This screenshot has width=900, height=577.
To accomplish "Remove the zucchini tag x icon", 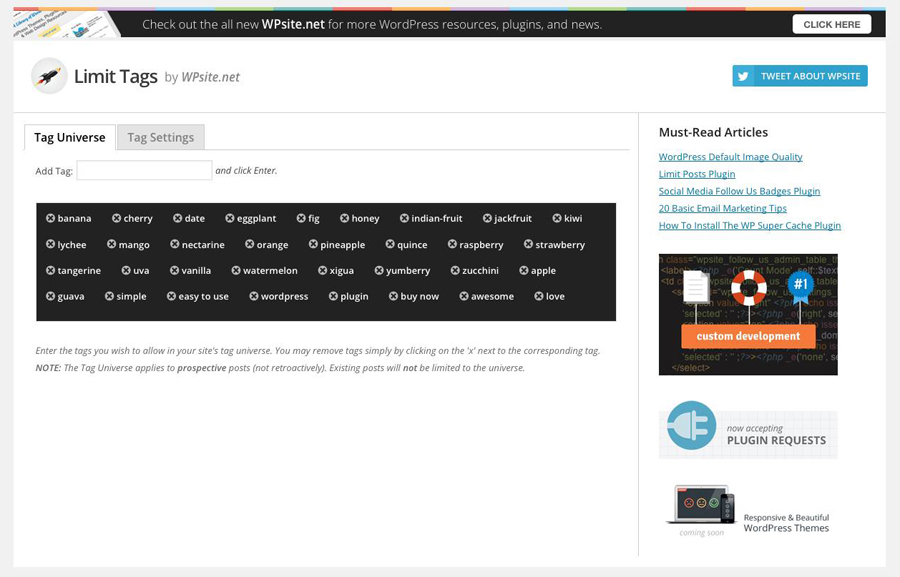I will point(455,270).
